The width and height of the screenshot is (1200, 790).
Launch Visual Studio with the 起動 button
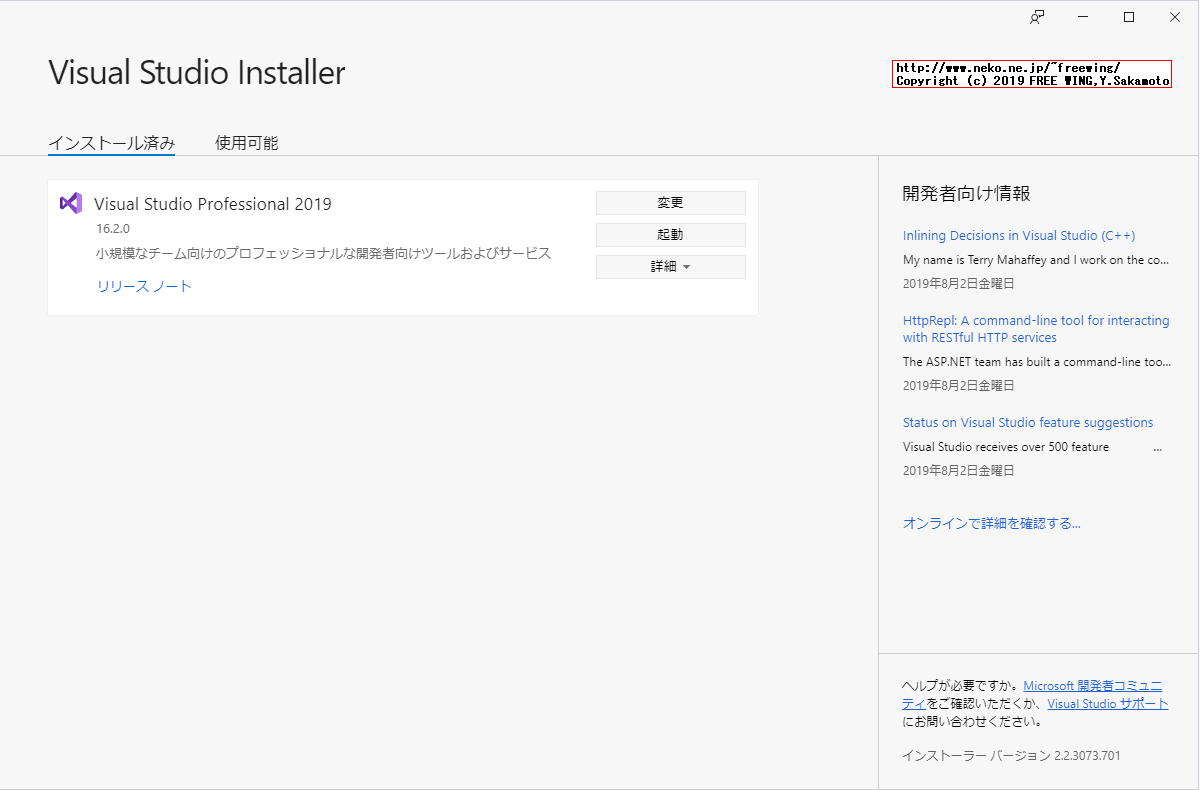point(670,234)
